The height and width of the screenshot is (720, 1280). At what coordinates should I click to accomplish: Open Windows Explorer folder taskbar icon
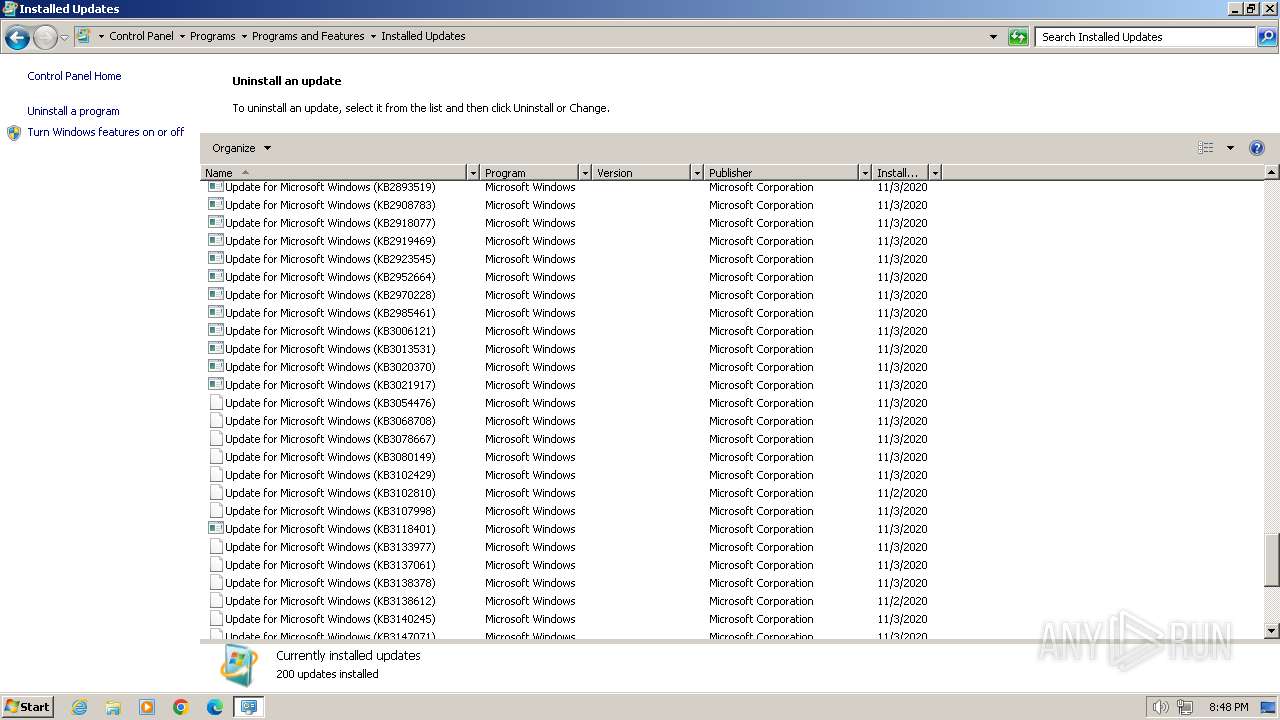click(x=113, y=707)
